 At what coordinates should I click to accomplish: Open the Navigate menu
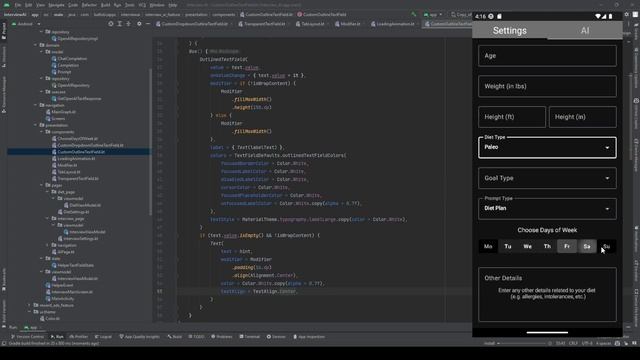[x=56, y=5]
